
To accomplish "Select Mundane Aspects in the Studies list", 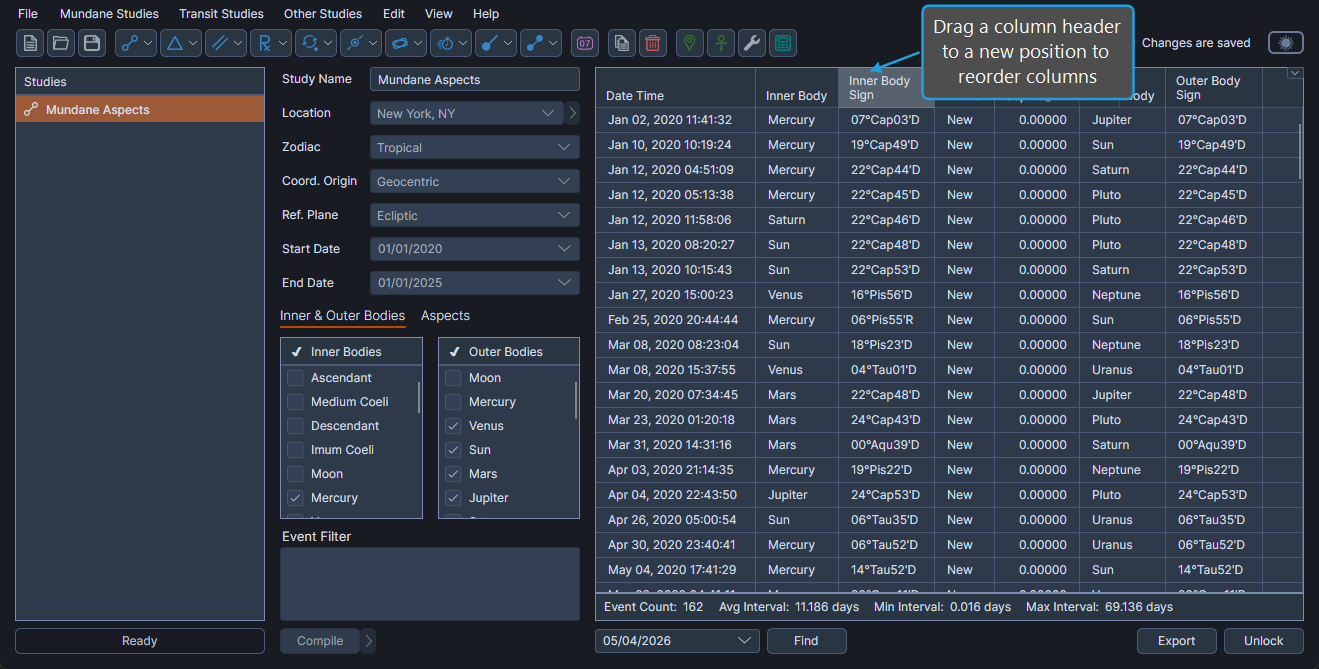I will pos(140,110).
